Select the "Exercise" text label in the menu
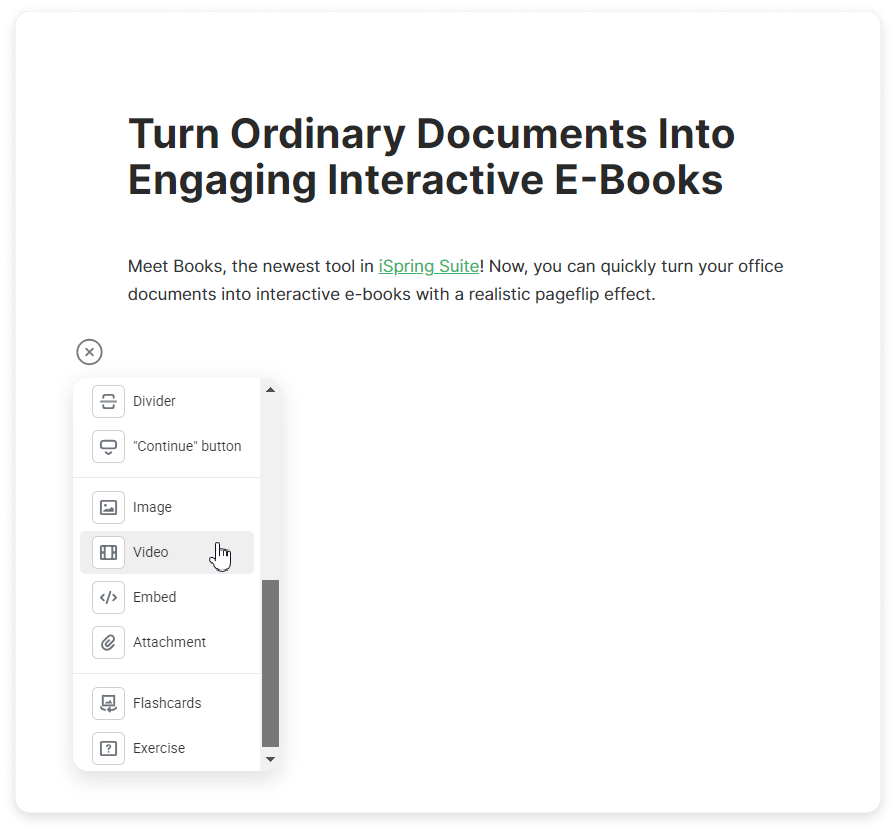896x832 pixels. click(159, 748)
